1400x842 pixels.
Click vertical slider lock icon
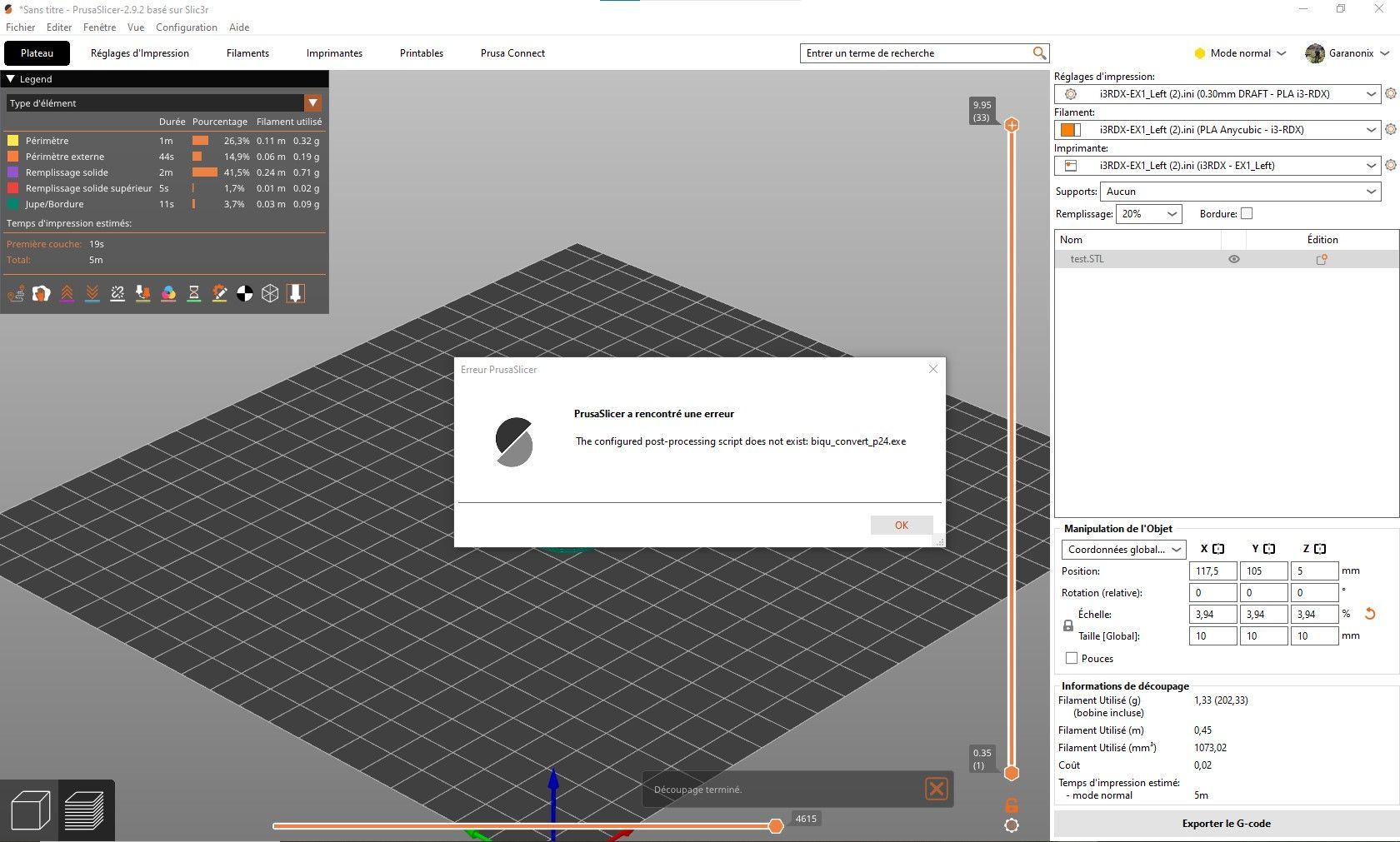pyautogui.click(x=1012, y=805)
